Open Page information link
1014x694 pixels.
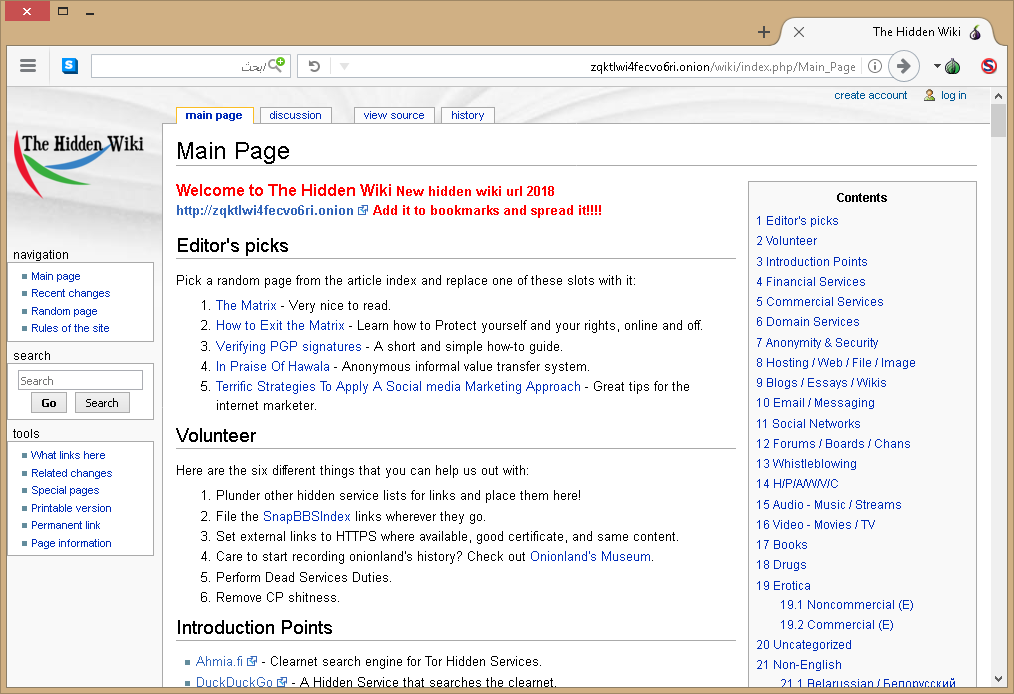pyautogui.click(x=71, y=543)
